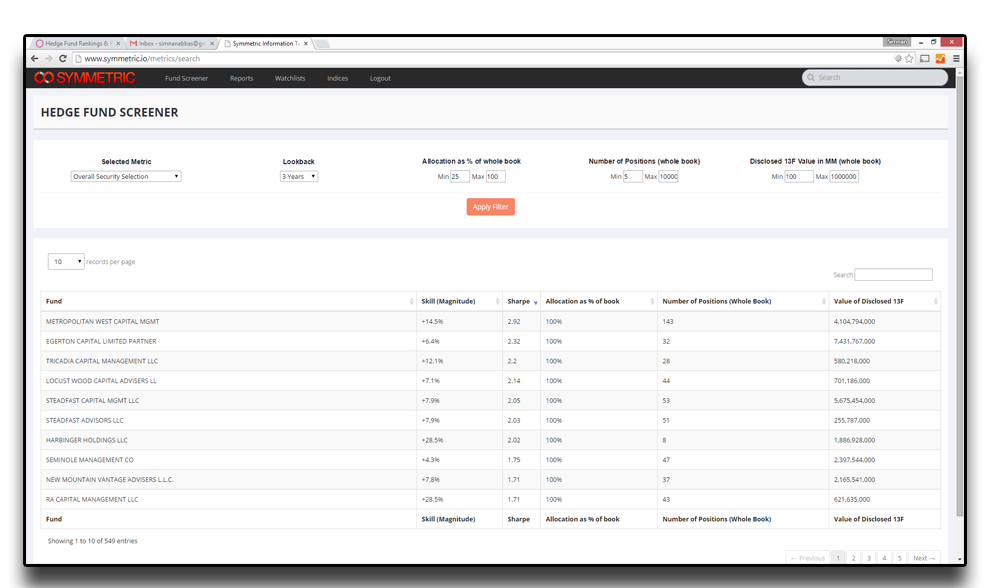Open the Lookback dropdown showing 3 Years
The width and height of the screenshot is (984, 588).
[299, 176]
